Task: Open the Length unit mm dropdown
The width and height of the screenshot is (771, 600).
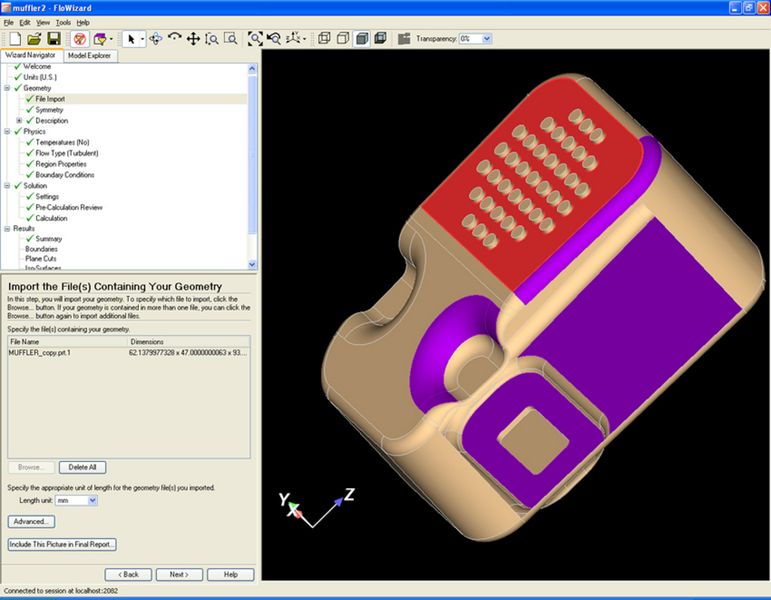Action: [92, 501]
